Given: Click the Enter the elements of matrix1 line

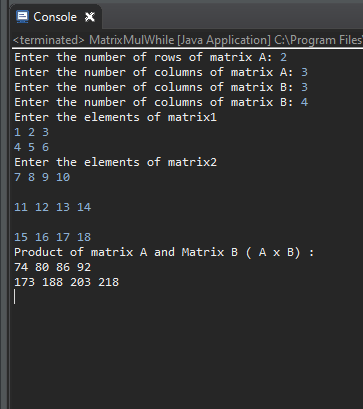Looking at the screenshot, I should click(x=115, y=117).
